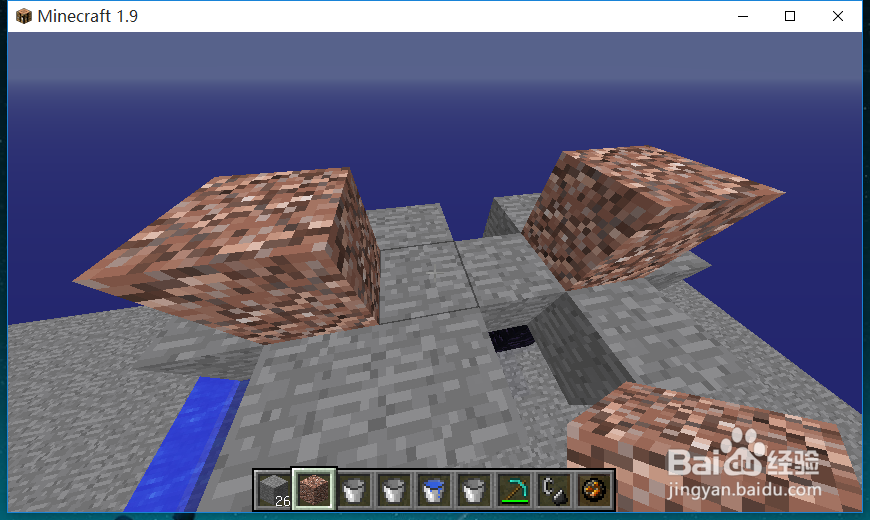
Task: Minimize the Minecraft 1.9 window
Action: point(743,16)
